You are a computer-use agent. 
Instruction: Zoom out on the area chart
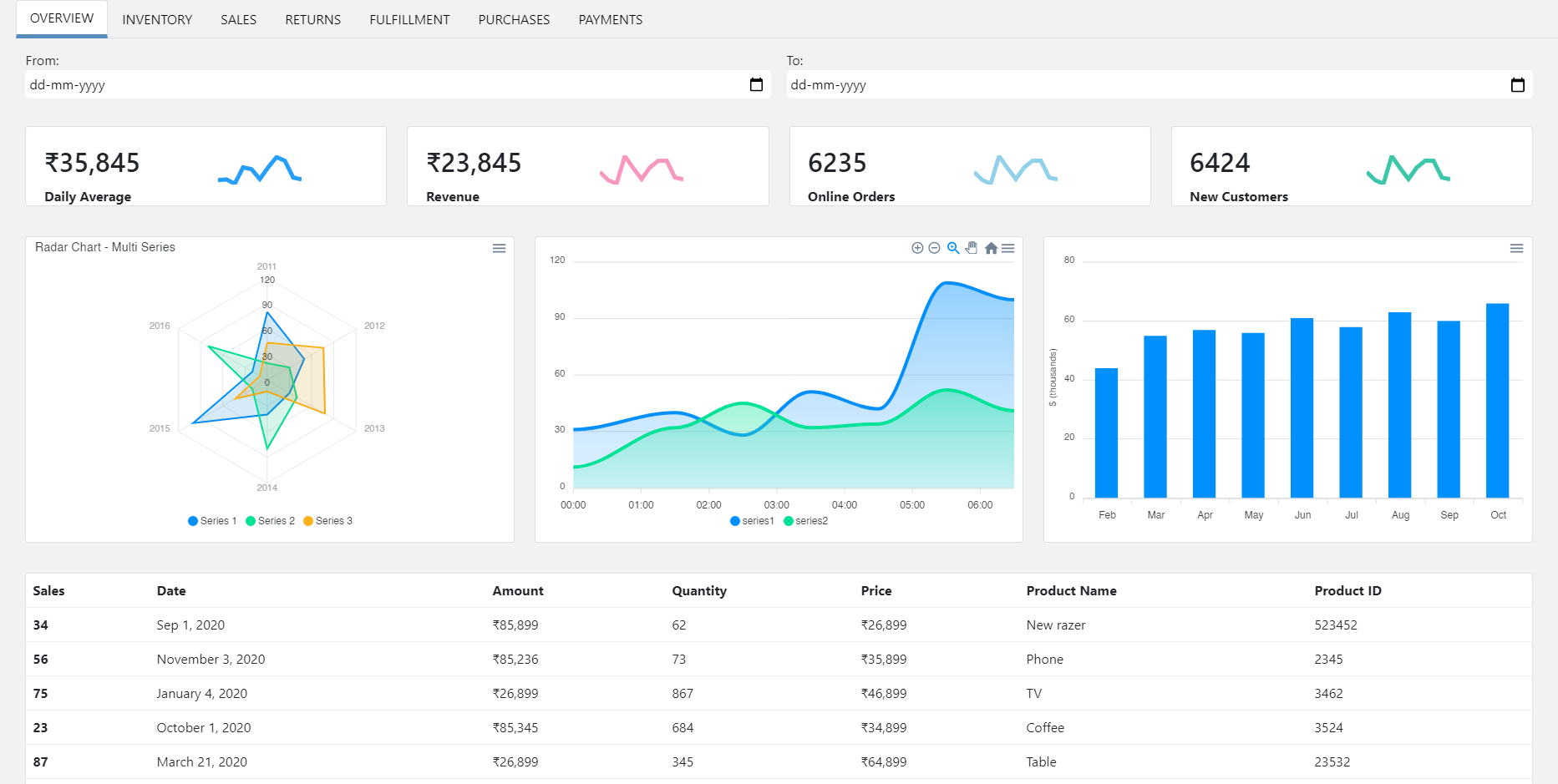pos(935,248)
